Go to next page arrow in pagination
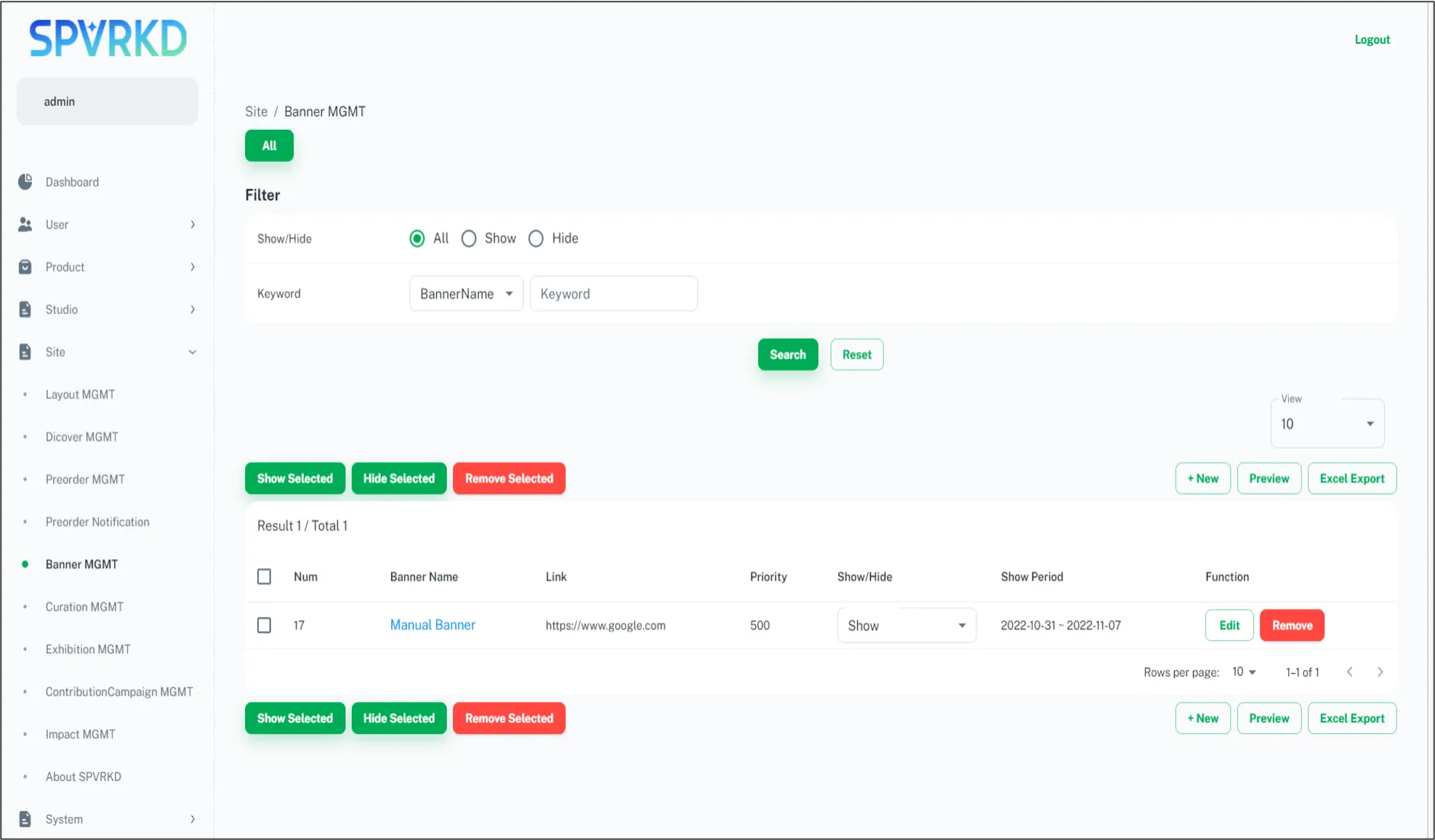 (1380, 672)
